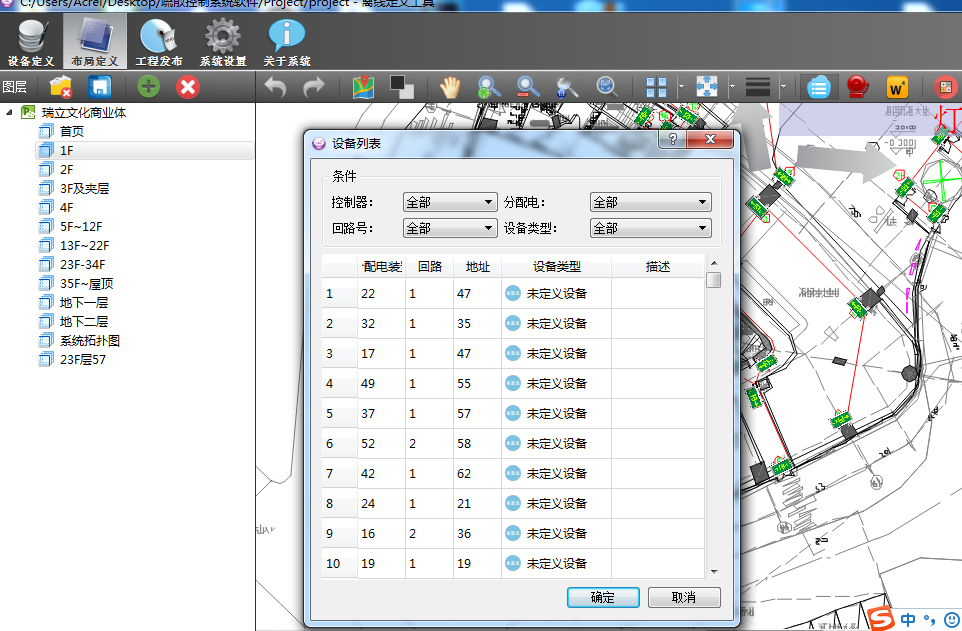Click the zoom in magnifier tool
This screenshot has height=631, width=962.
(489, 87)
